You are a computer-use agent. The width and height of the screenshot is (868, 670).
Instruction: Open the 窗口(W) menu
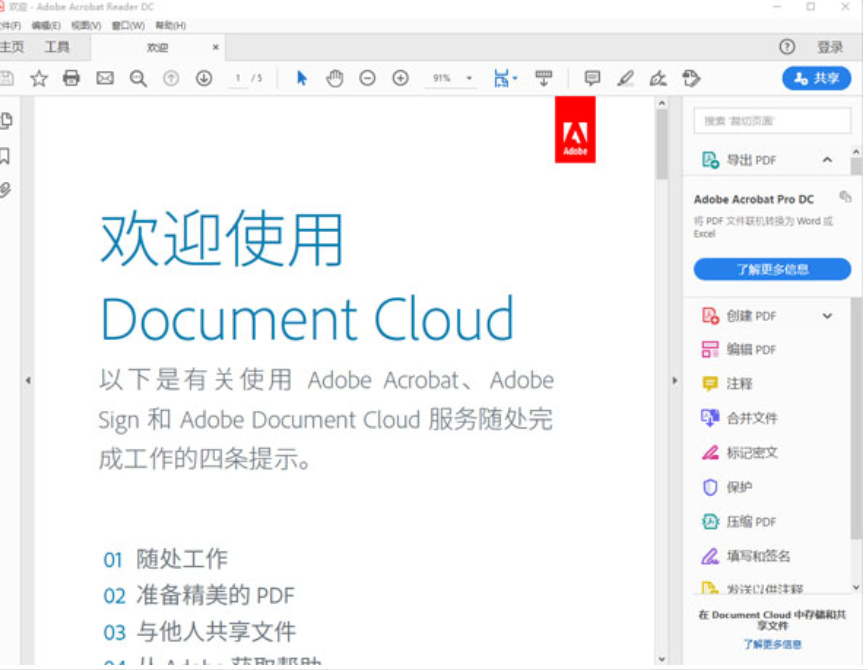point(128,25)
